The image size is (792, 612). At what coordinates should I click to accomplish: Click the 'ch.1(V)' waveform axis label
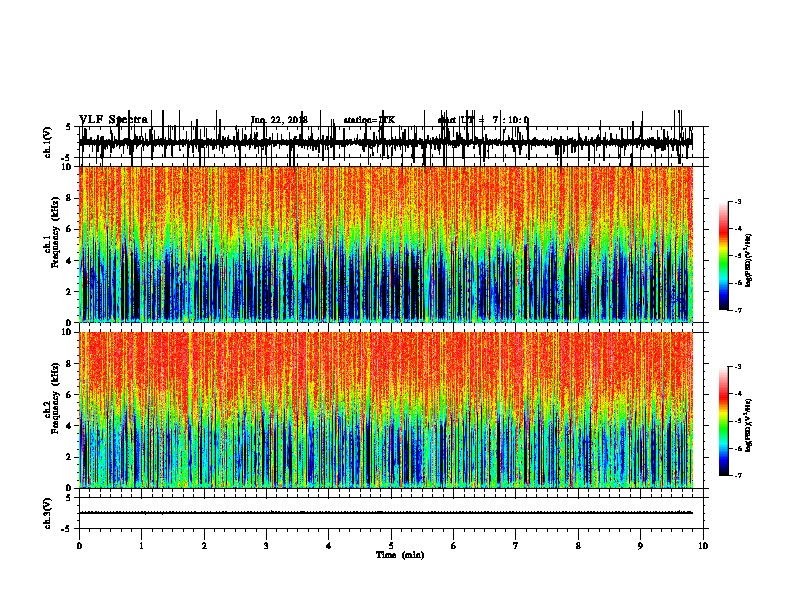coord(47,142)
